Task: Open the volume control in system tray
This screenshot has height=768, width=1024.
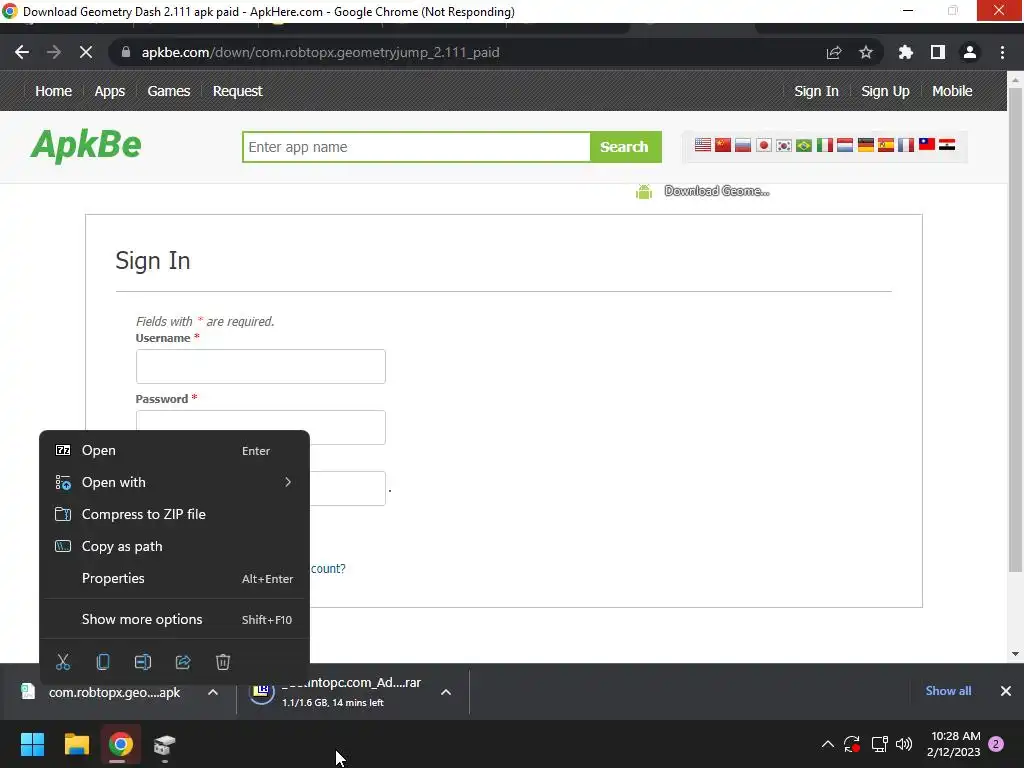Action: 904,744
